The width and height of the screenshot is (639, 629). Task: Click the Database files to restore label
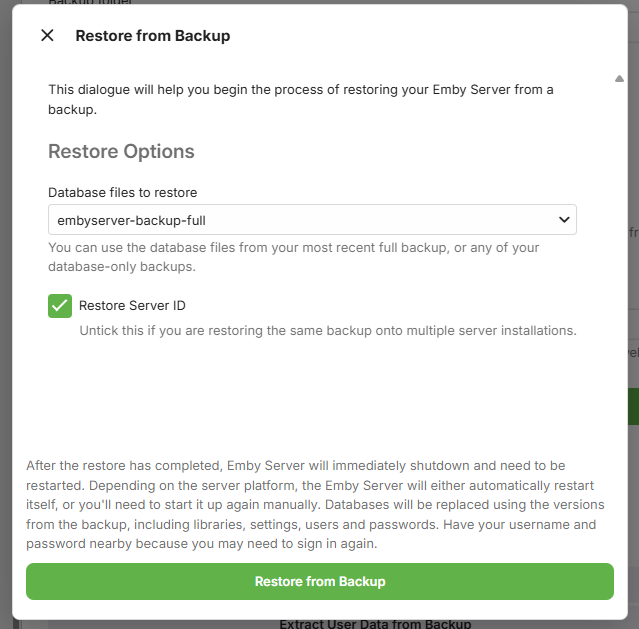[x=123, y=192]
